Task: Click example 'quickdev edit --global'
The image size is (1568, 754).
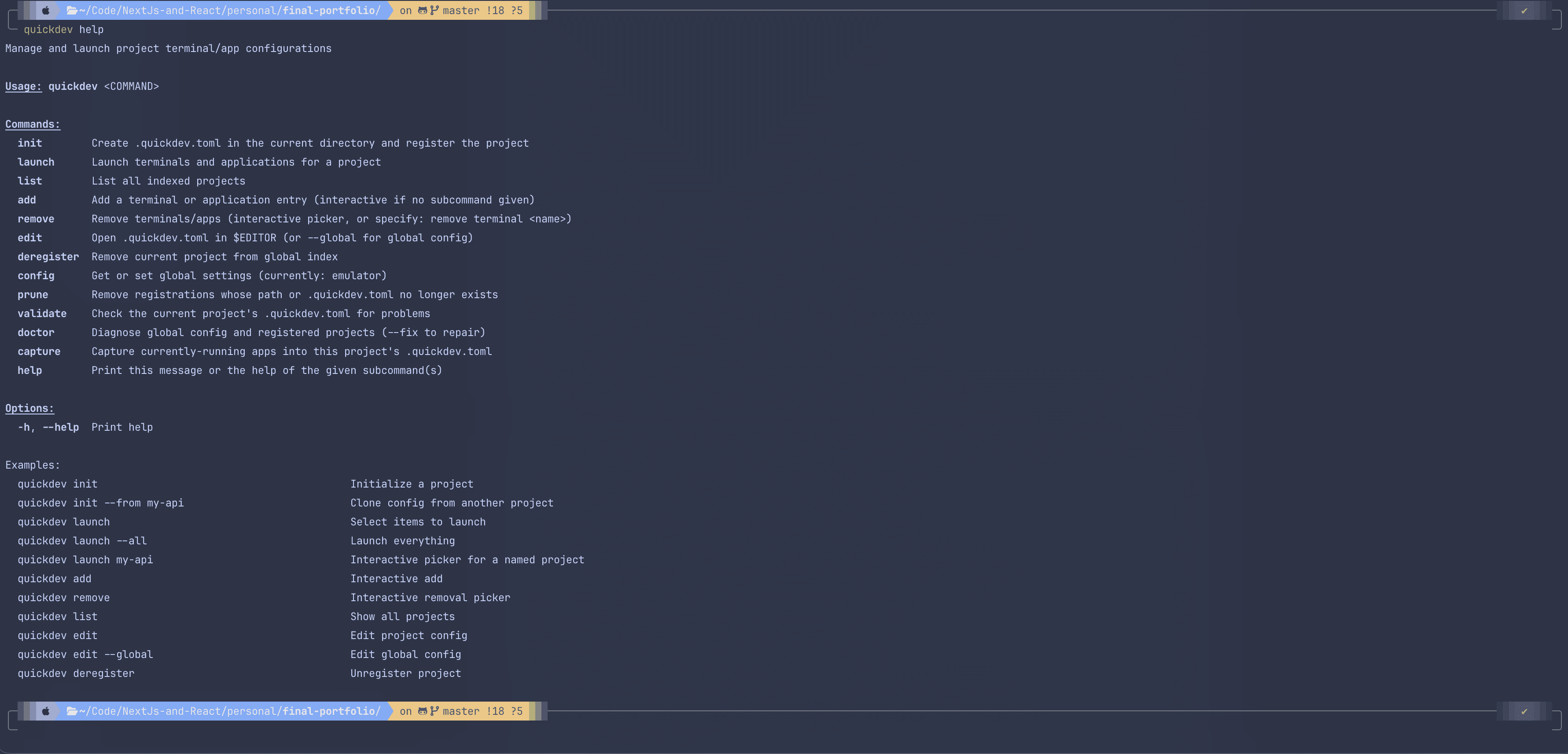Action: click(85, 654)
